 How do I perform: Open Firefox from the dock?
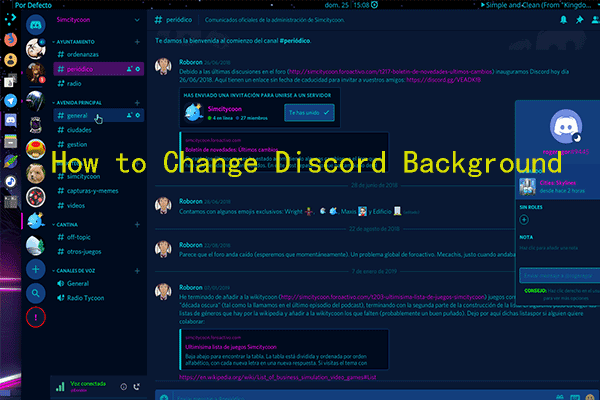point(11,39)
